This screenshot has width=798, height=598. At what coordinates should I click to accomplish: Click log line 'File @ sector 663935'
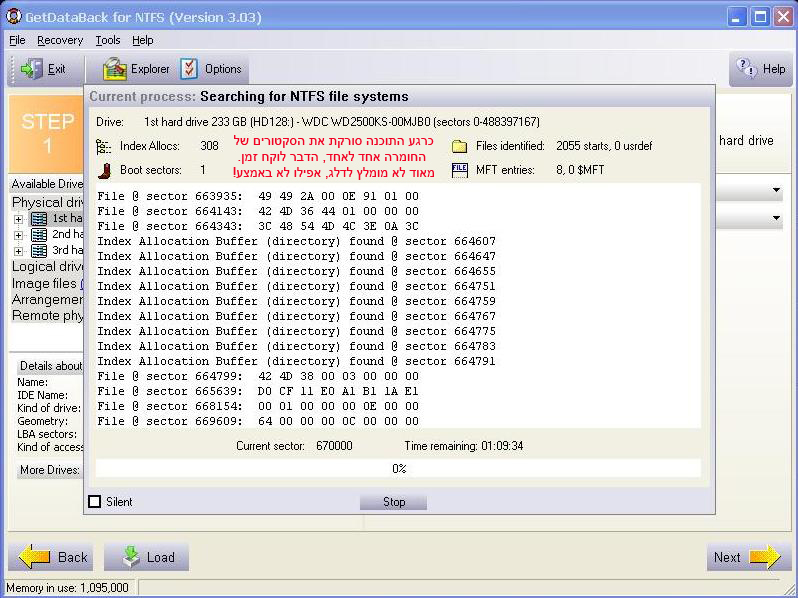click(258, 196)
